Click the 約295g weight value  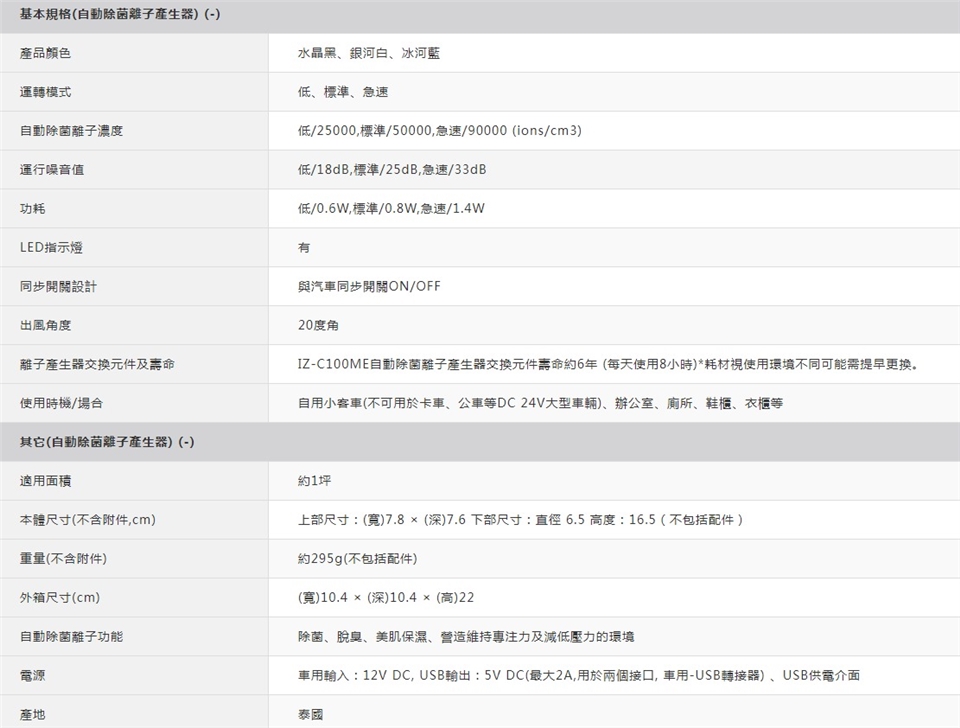click(357, 559)
